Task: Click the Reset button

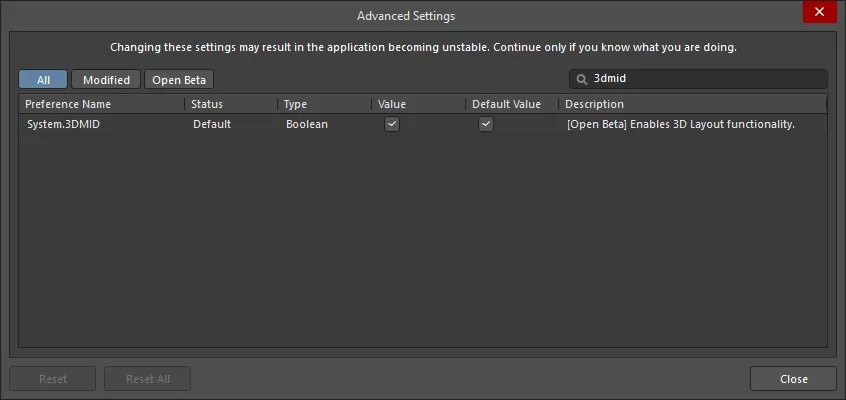Action: pos(52,379)
